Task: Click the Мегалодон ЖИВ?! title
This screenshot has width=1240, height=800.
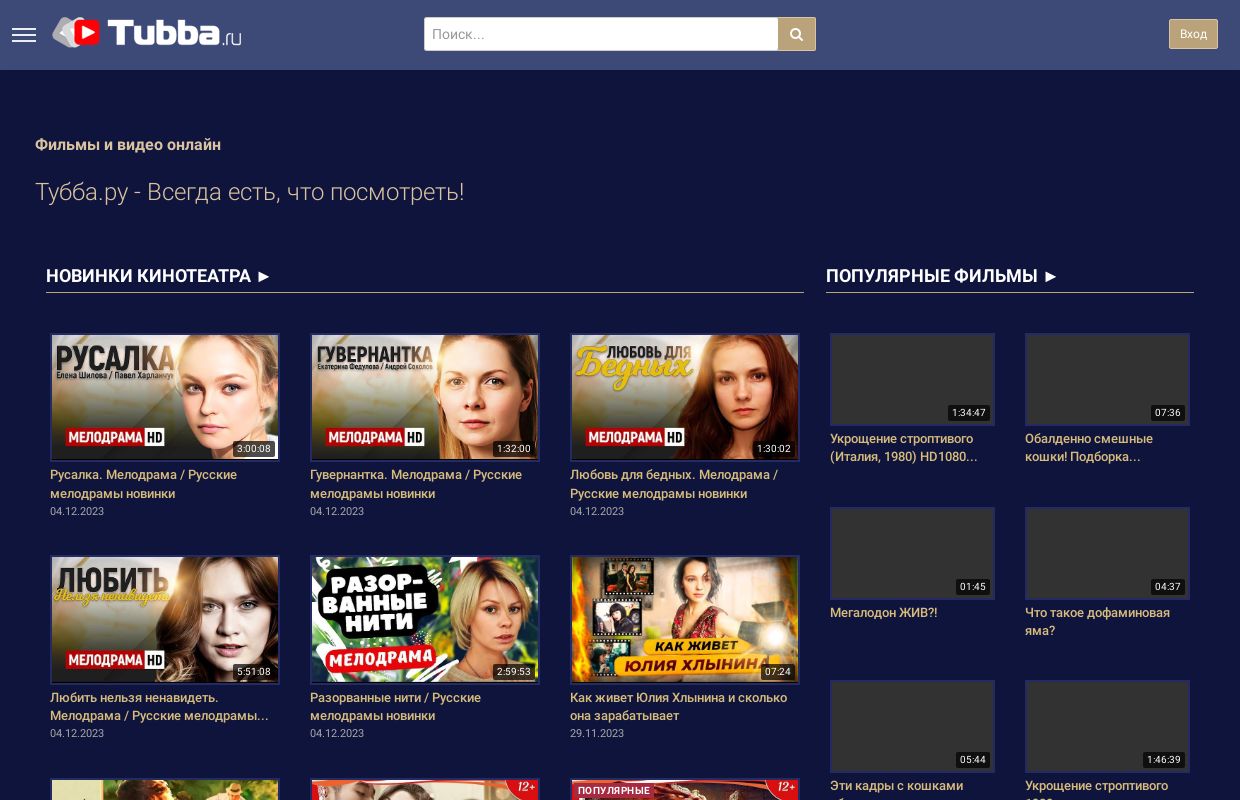Action: point(884,613)
